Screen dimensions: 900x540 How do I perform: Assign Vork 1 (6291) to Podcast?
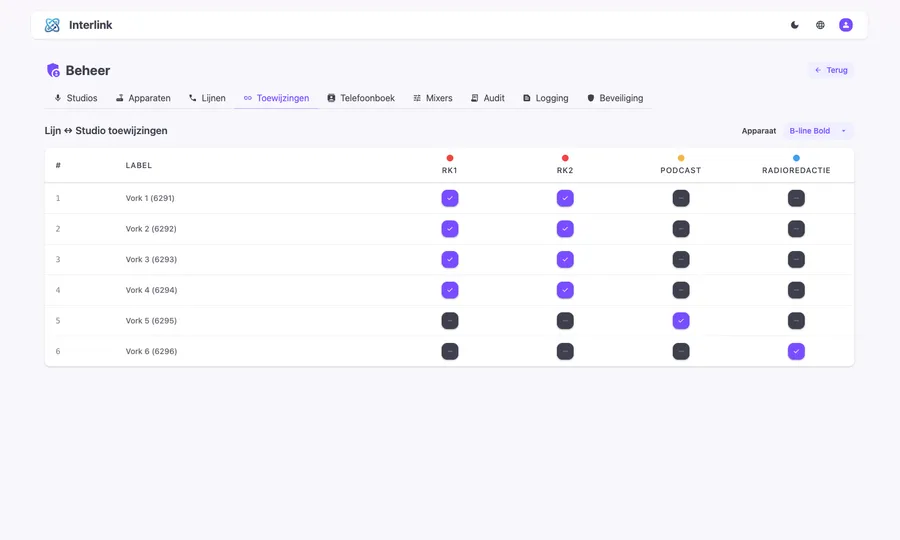pos(681,198)
